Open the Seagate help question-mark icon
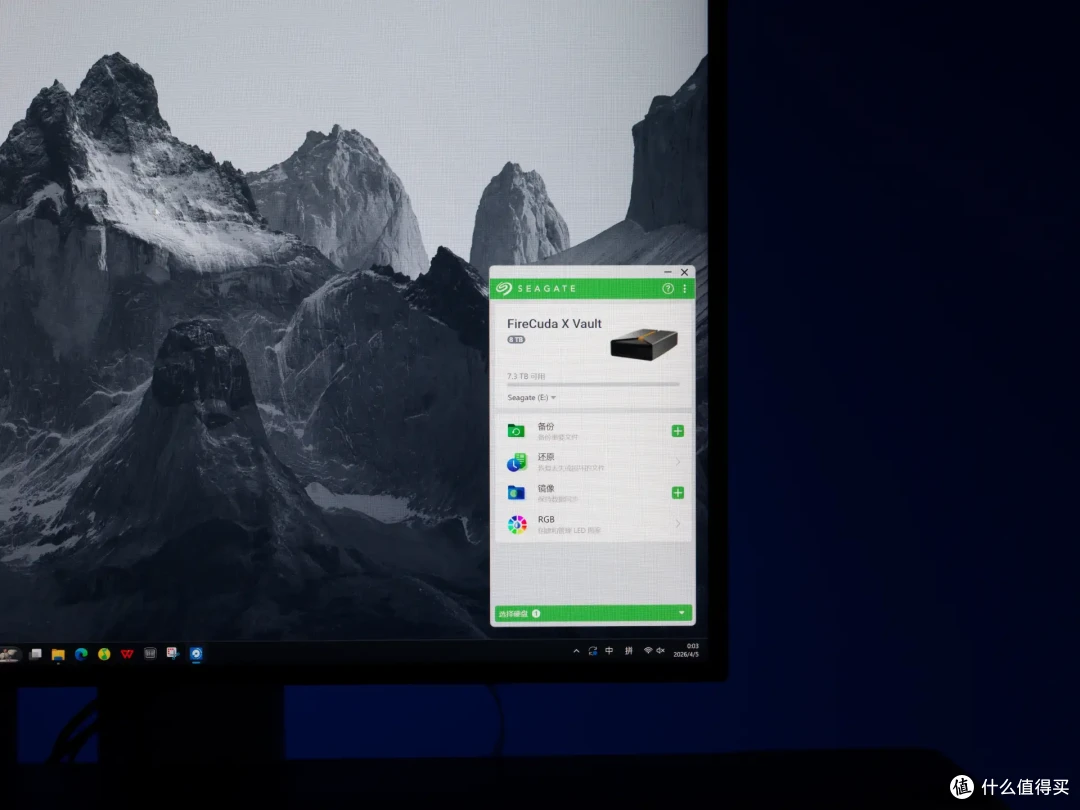 pyautogui.click(x=667, y=289)
